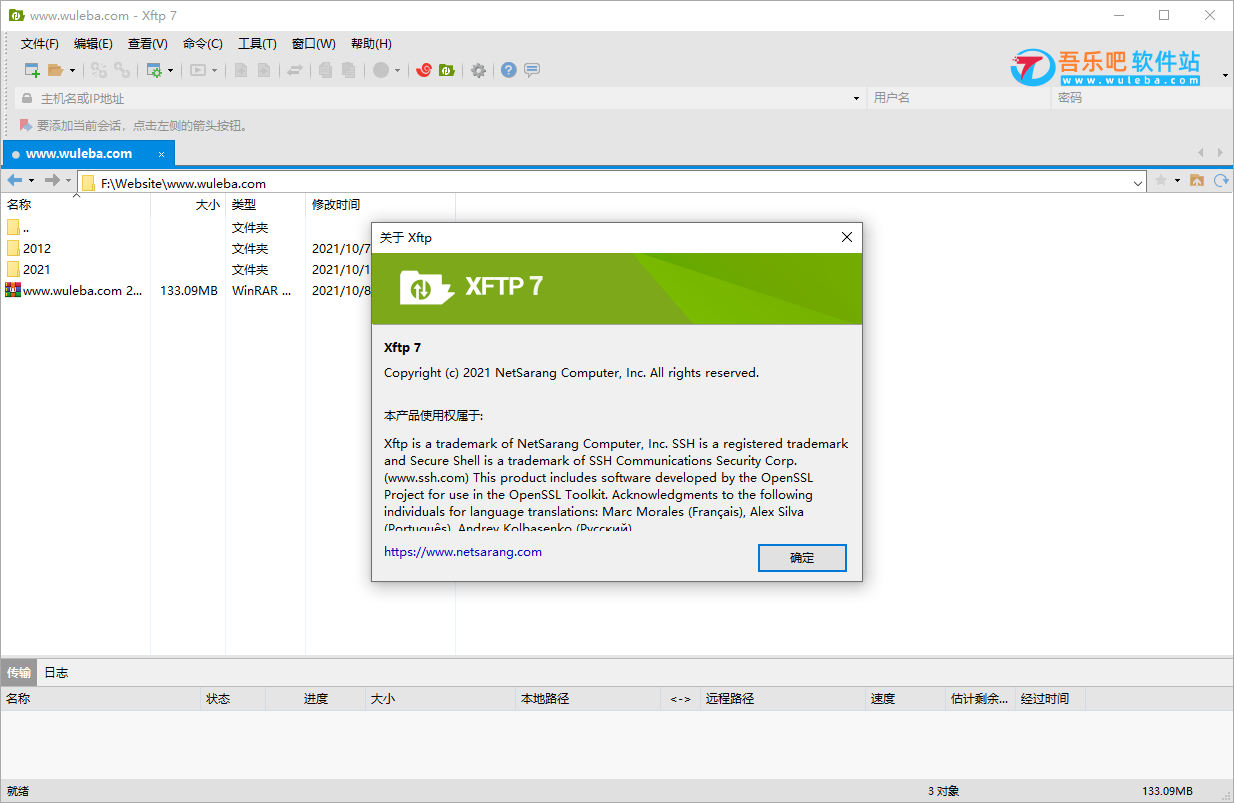Image resolution: width=1234 pixels, height=803 pixels.
Task: Launch Xshell via the red swirl icon
Action: coord(424,70)
